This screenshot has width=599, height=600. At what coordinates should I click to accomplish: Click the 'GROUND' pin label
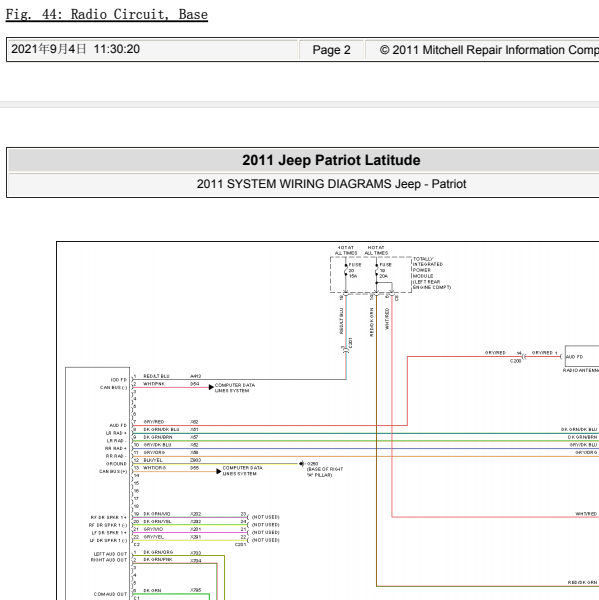pyautogui.click(x=116, y=464)
